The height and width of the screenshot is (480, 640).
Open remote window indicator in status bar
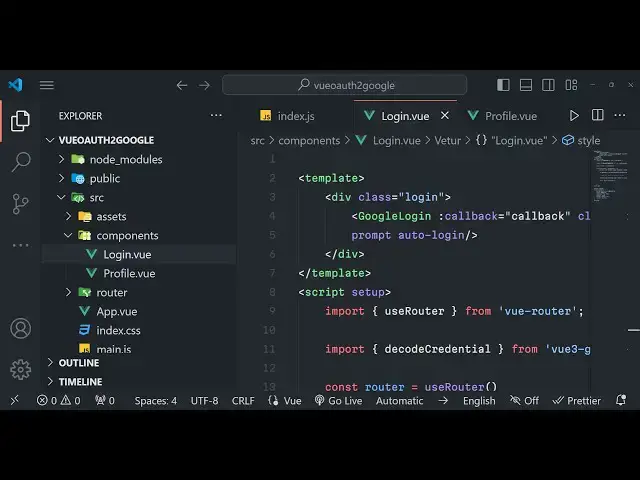pos(15,400)
